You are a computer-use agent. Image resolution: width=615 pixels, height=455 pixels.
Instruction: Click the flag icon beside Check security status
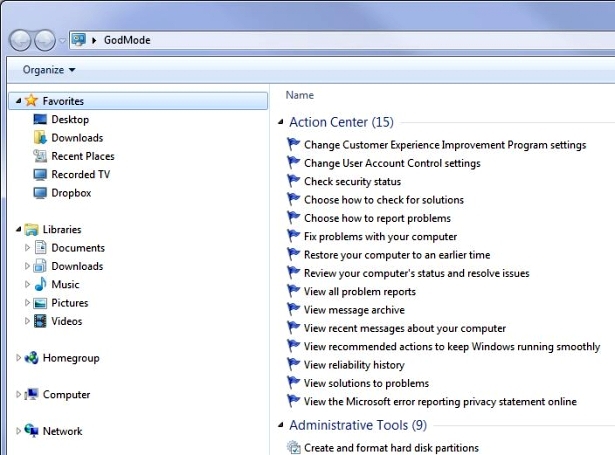click(294, 182)
